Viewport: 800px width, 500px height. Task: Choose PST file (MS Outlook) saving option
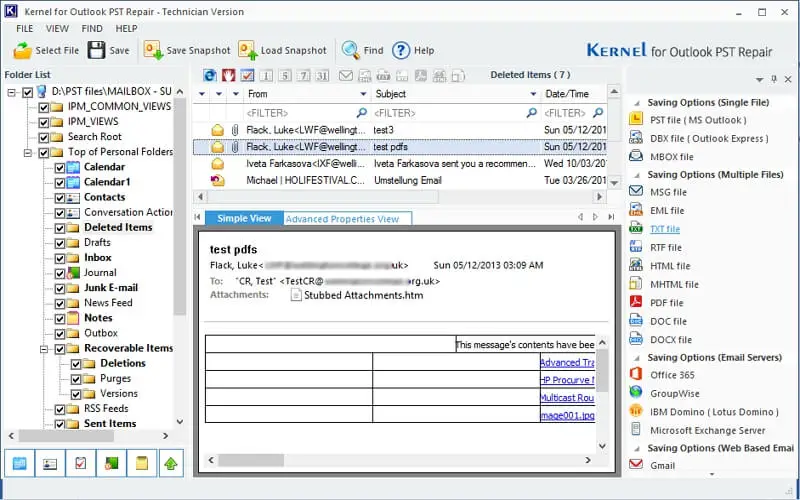(697, 120)
